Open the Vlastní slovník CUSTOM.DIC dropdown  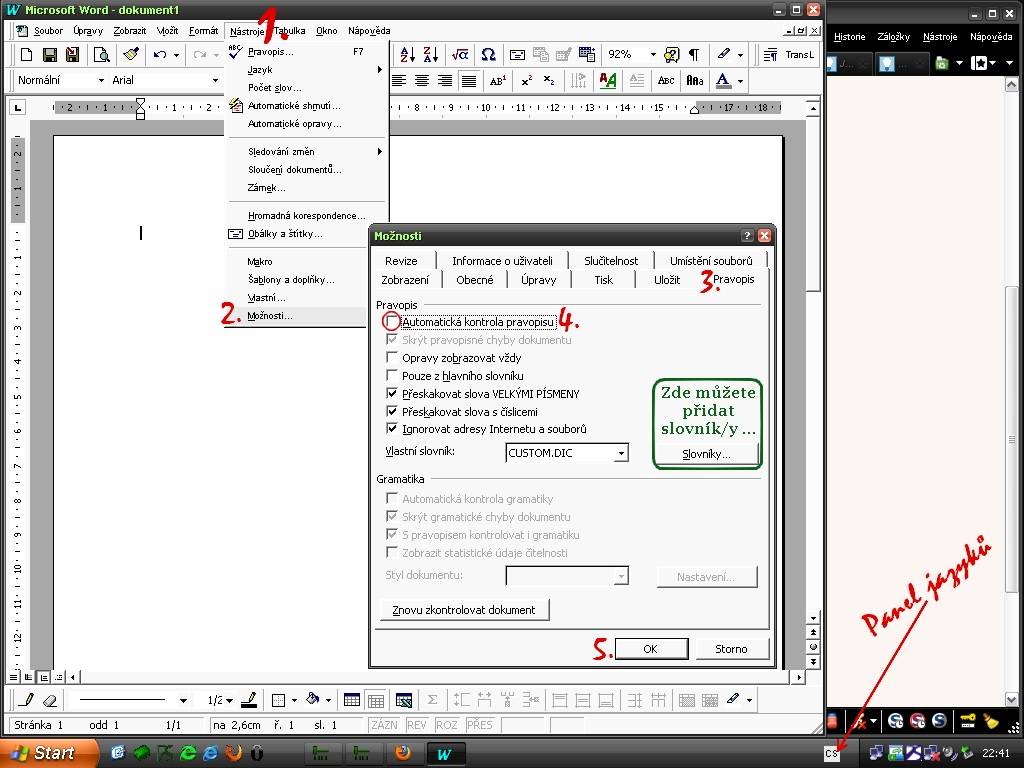pyautogui.click(x=622, y=453)
